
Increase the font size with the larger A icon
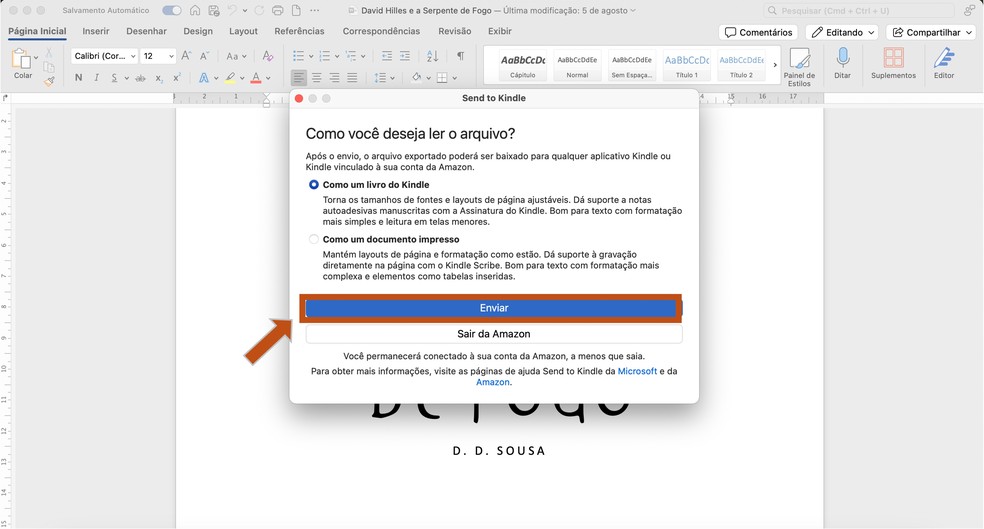pos(186,56)
